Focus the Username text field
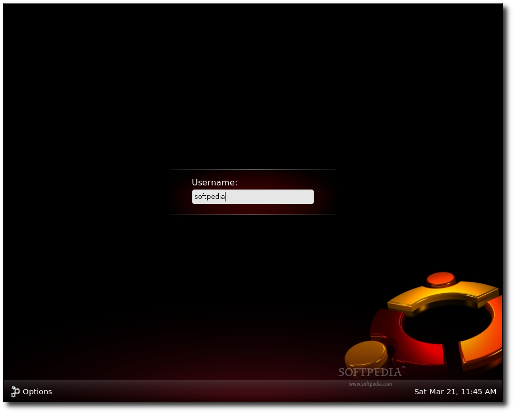The height and width of the screenshot is (413, 514). coord(253,197)
